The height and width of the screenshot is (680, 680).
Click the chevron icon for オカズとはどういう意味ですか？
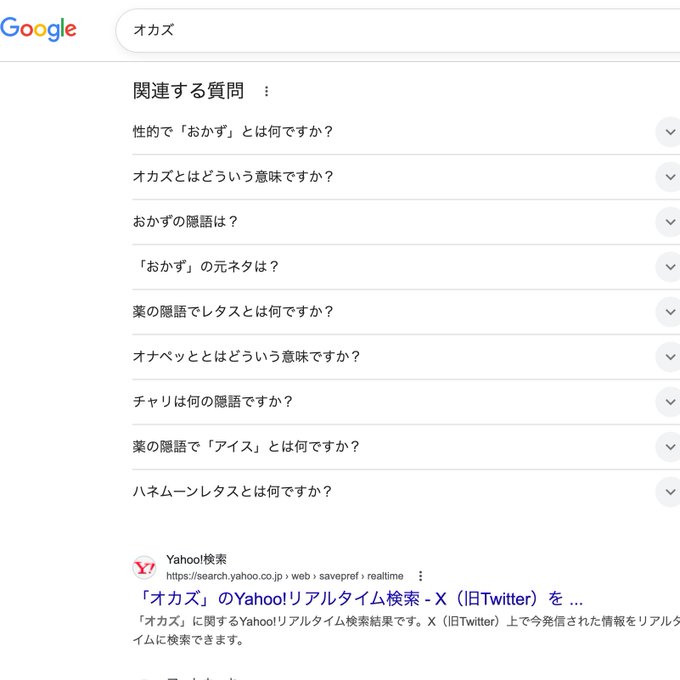click(668, 177)
